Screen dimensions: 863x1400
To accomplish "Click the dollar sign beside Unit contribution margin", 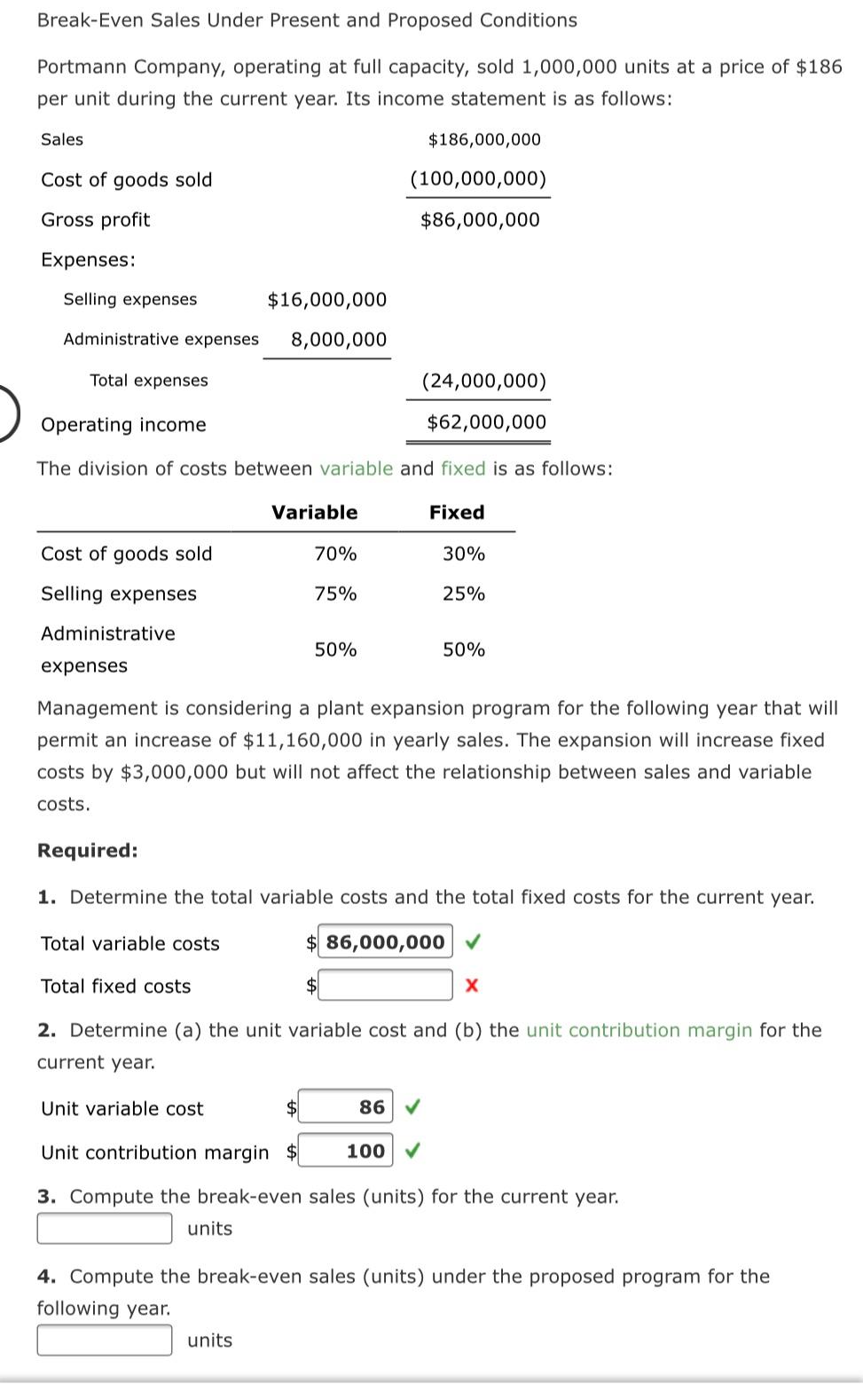I will click(290, 1151).
